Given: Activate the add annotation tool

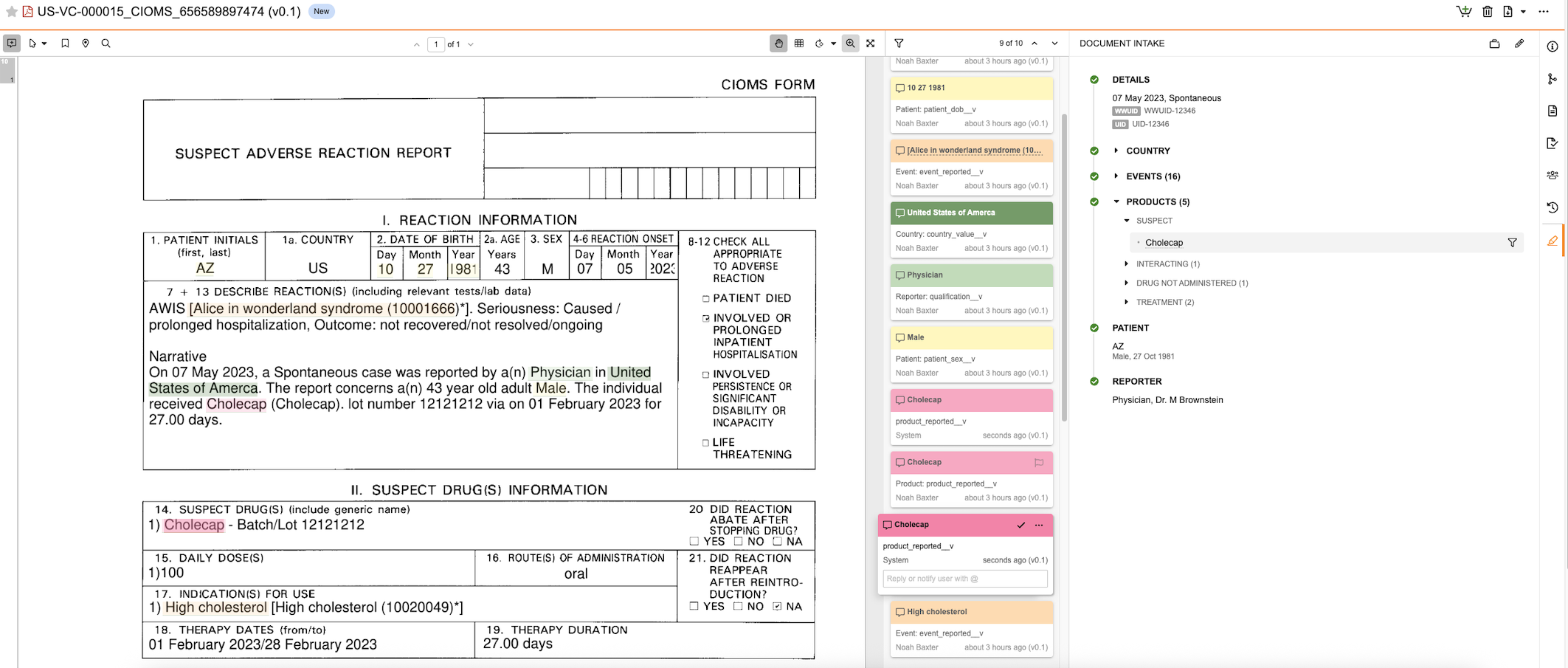Looking at the screenshot, I should pyautogui.click(x=12, y=44).
